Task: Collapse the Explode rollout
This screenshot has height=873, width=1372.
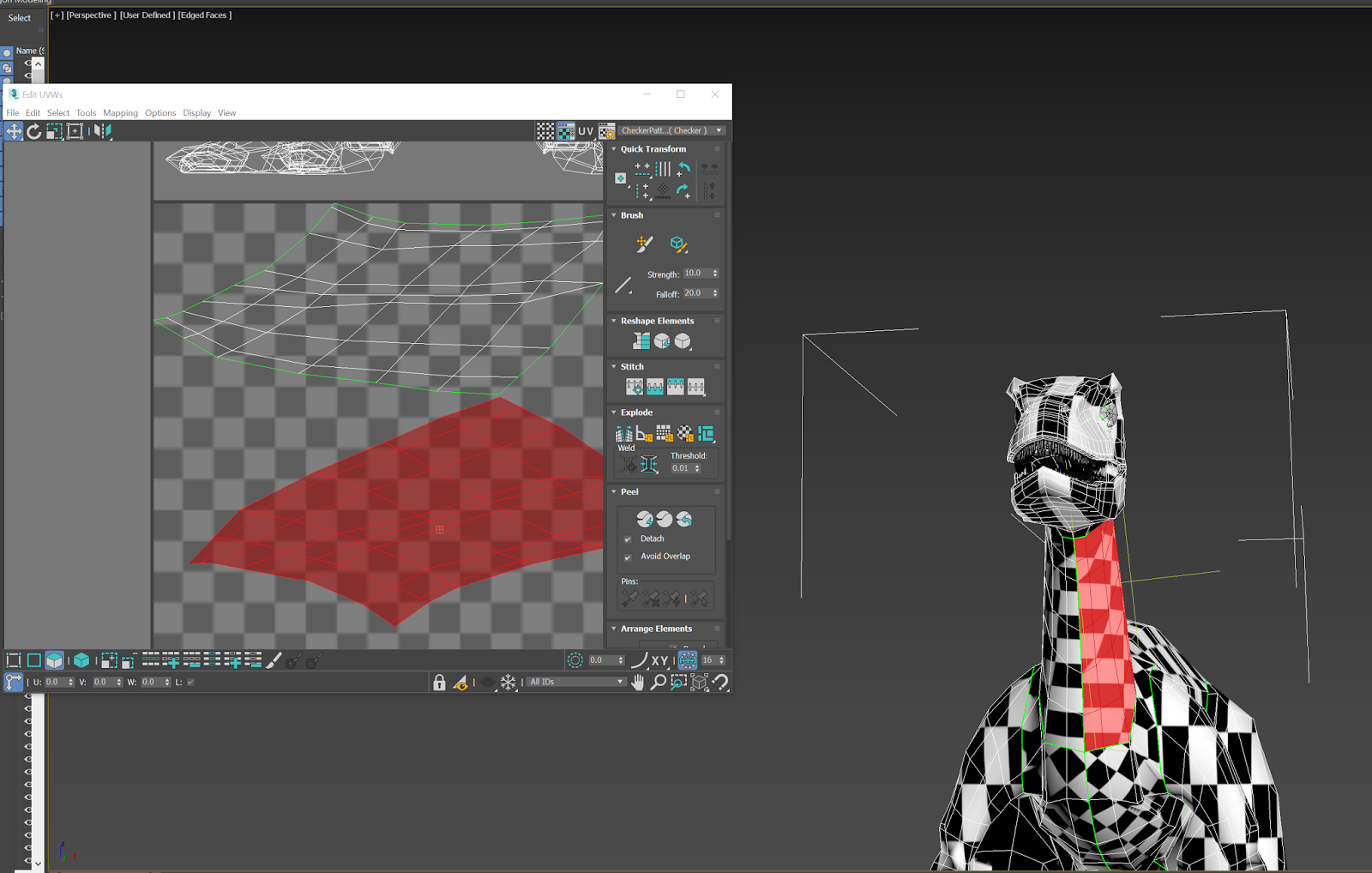Action: point(613,412)
